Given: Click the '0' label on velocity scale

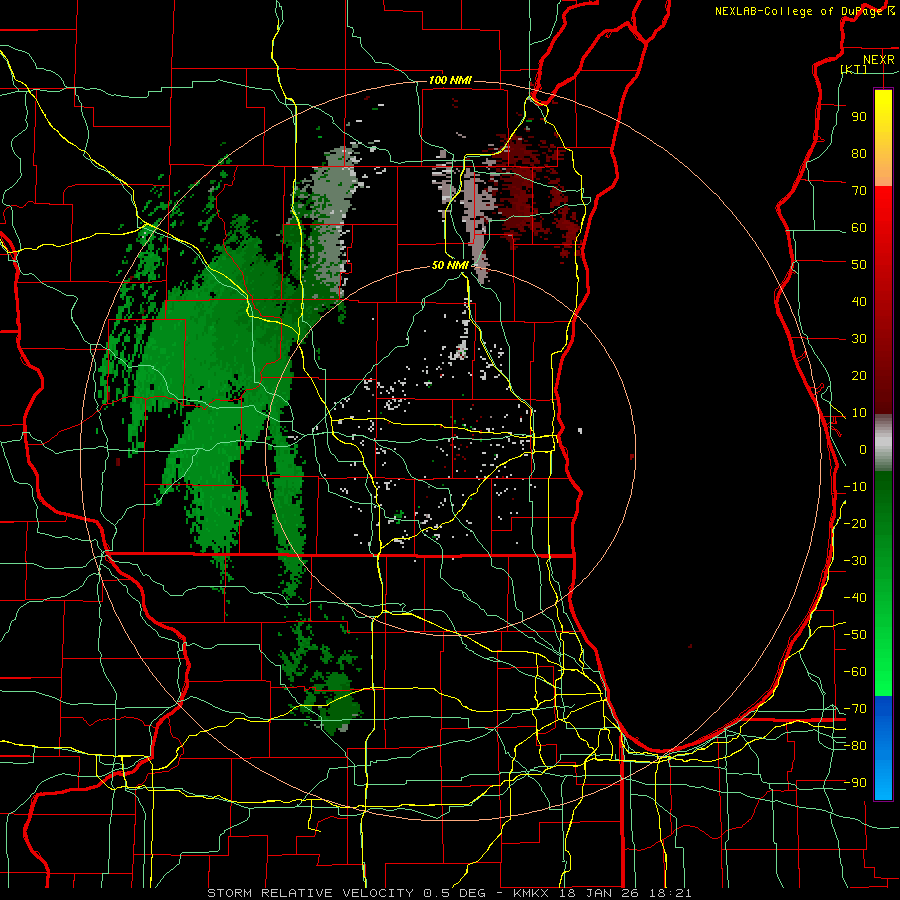Looking at the screenshot, I should 862,449.
